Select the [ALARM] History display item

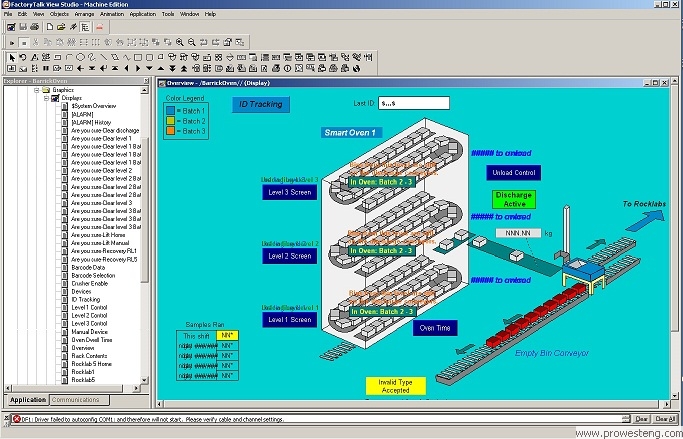91,122
